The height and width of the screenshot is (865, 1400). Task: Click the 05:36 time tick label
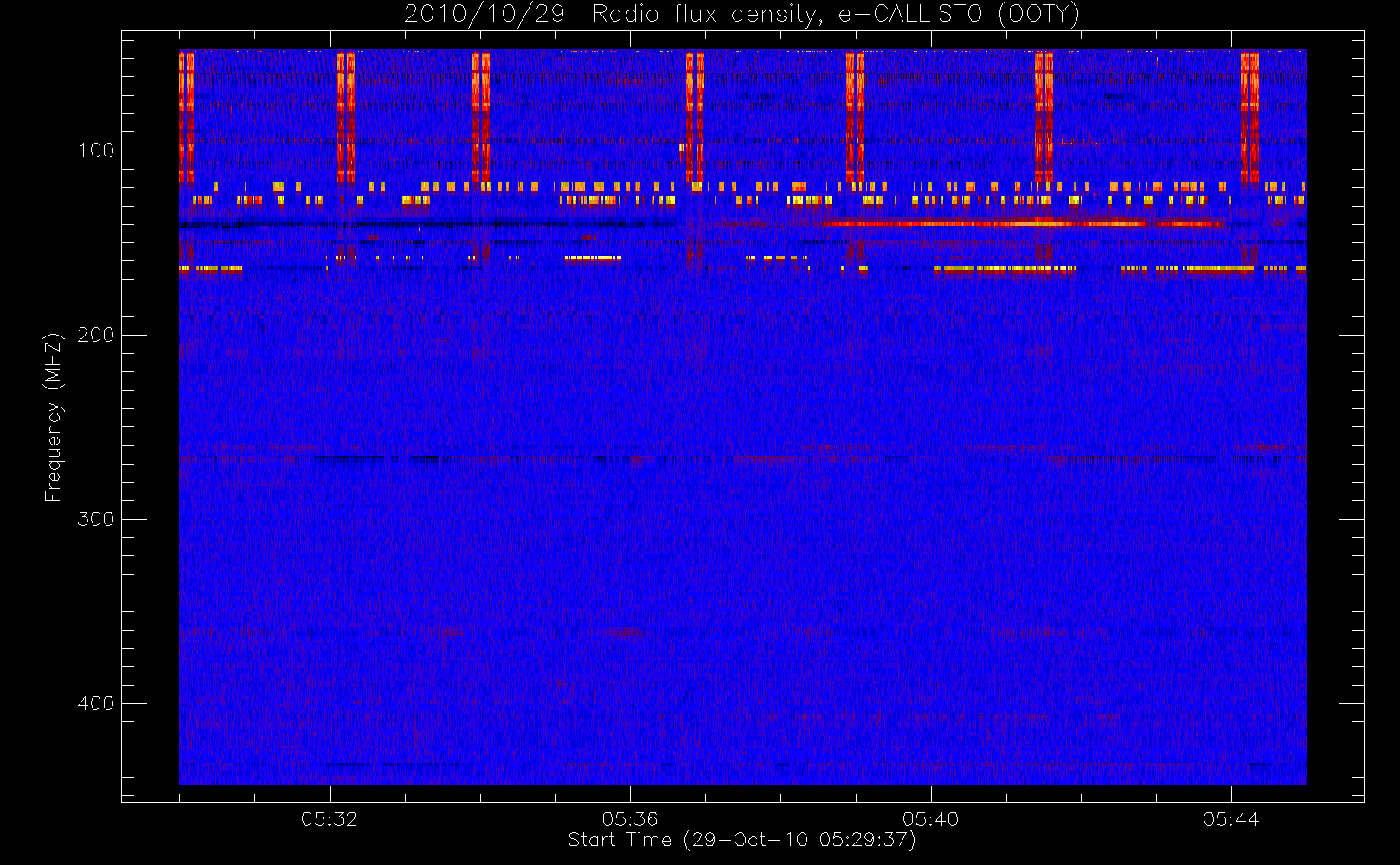pos(630,819)
